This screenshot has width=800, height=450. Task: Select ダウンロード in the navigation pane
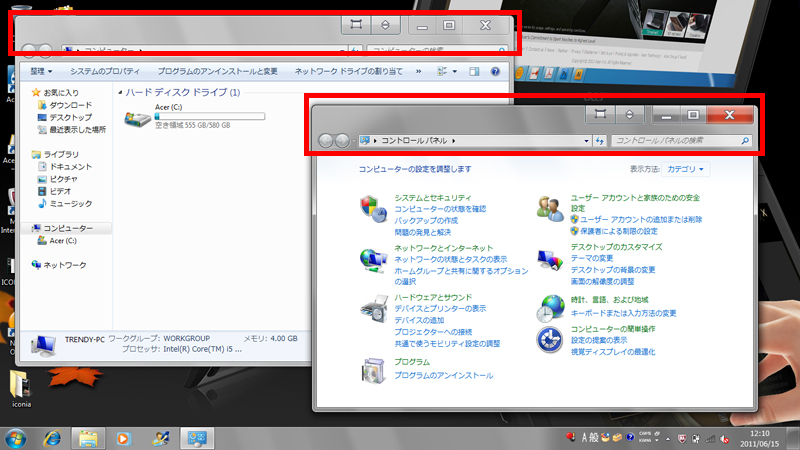coord(70,105)
